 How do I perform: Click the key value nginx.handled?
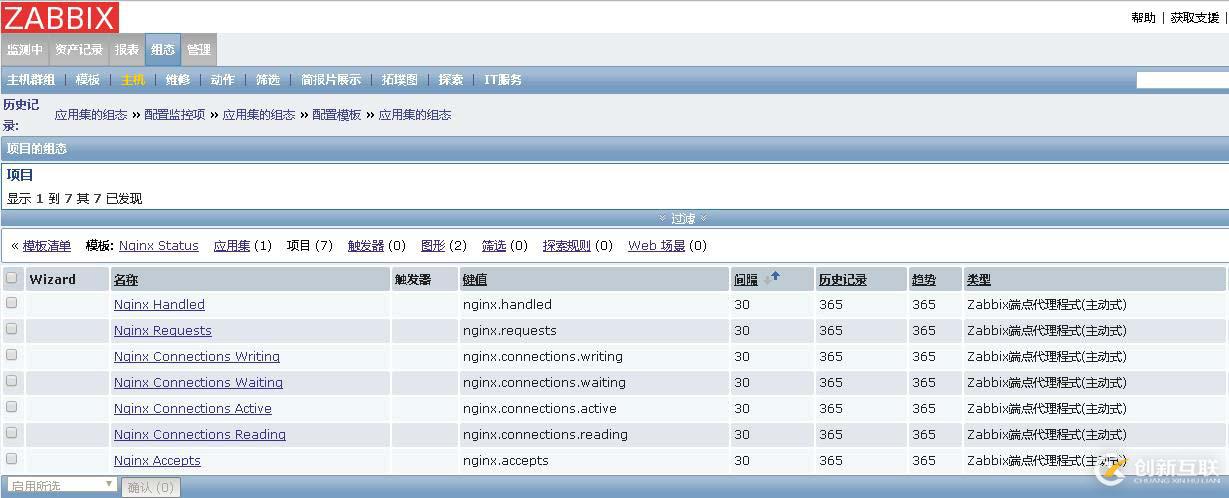click(507, 304)
